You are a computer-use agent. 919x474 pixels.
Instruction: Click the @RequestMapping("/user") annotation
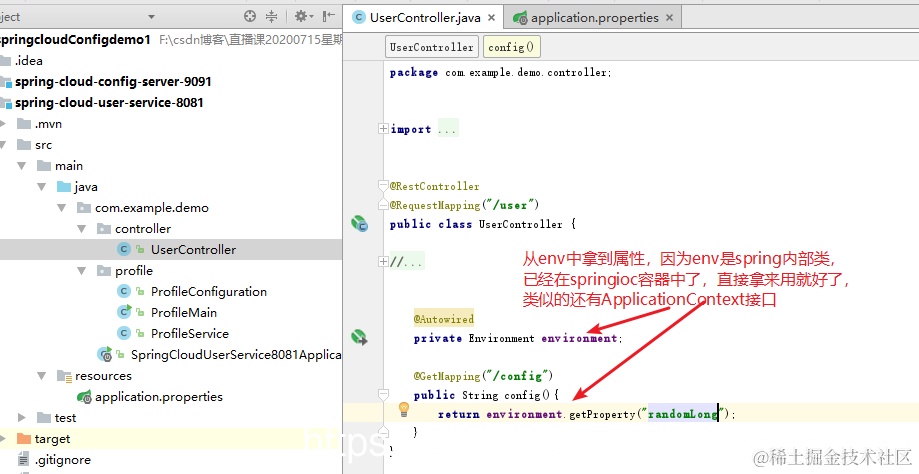tap(464, 205)
